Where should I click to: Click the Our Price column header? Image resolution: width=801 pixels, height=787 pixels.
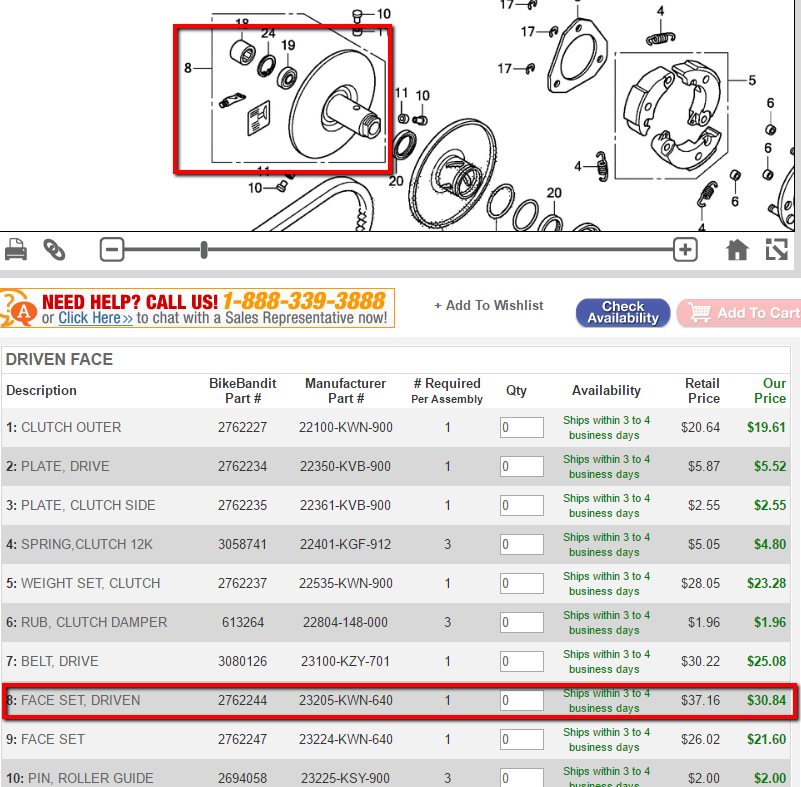coord(770,391)
